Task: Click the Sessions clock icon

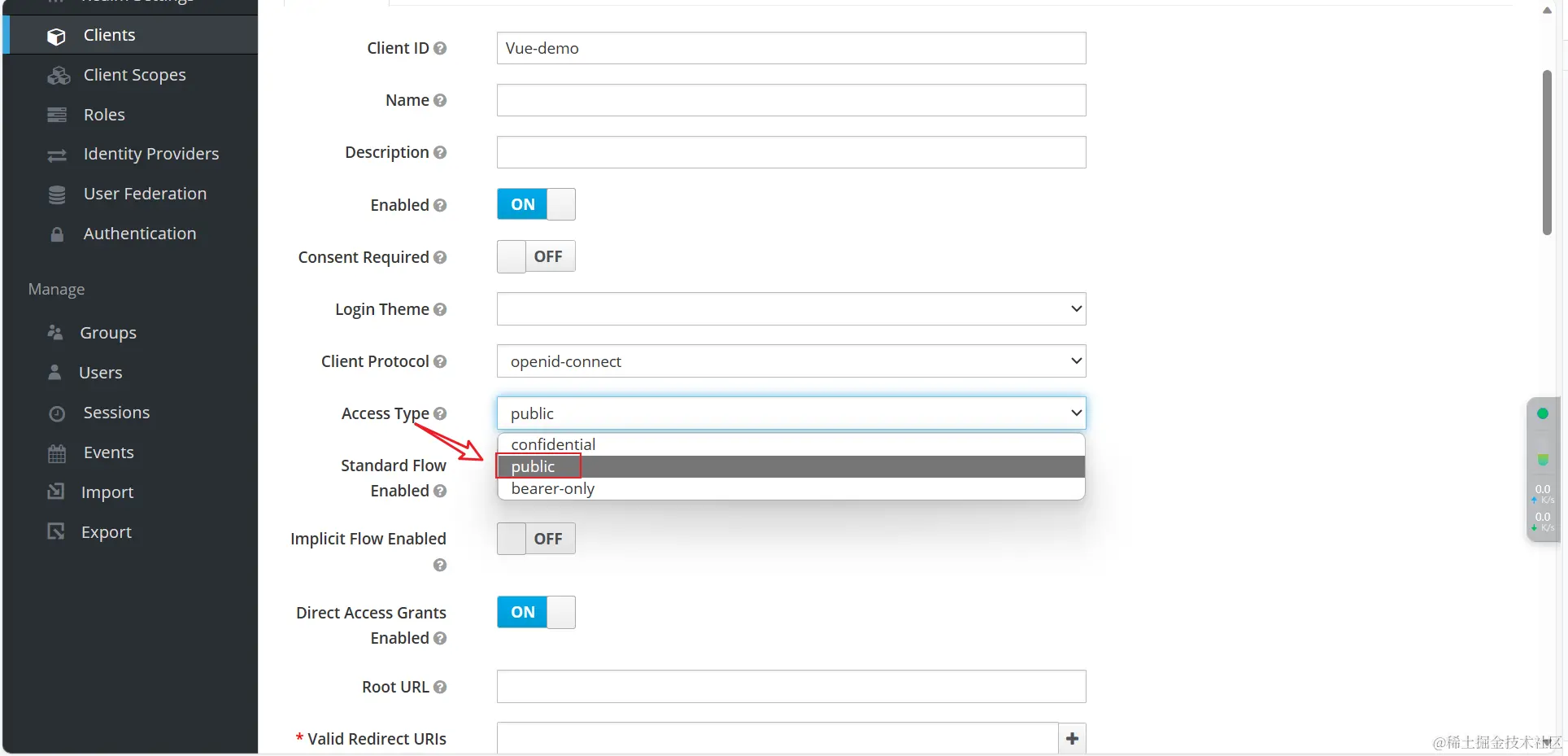Action: point(57,413)
